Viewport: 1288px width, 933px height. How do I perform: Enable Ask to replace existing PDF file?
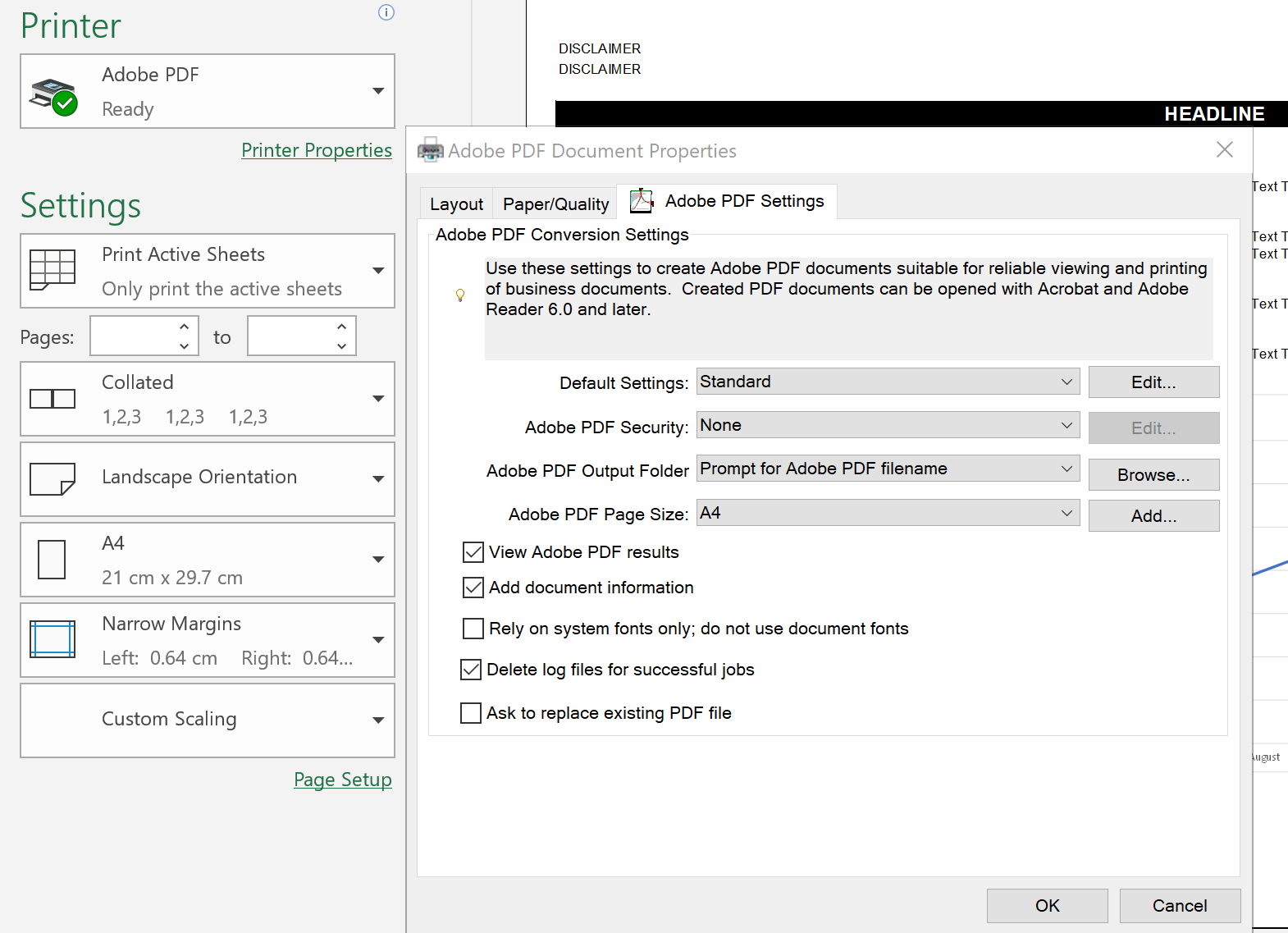(x=471, y=713)
